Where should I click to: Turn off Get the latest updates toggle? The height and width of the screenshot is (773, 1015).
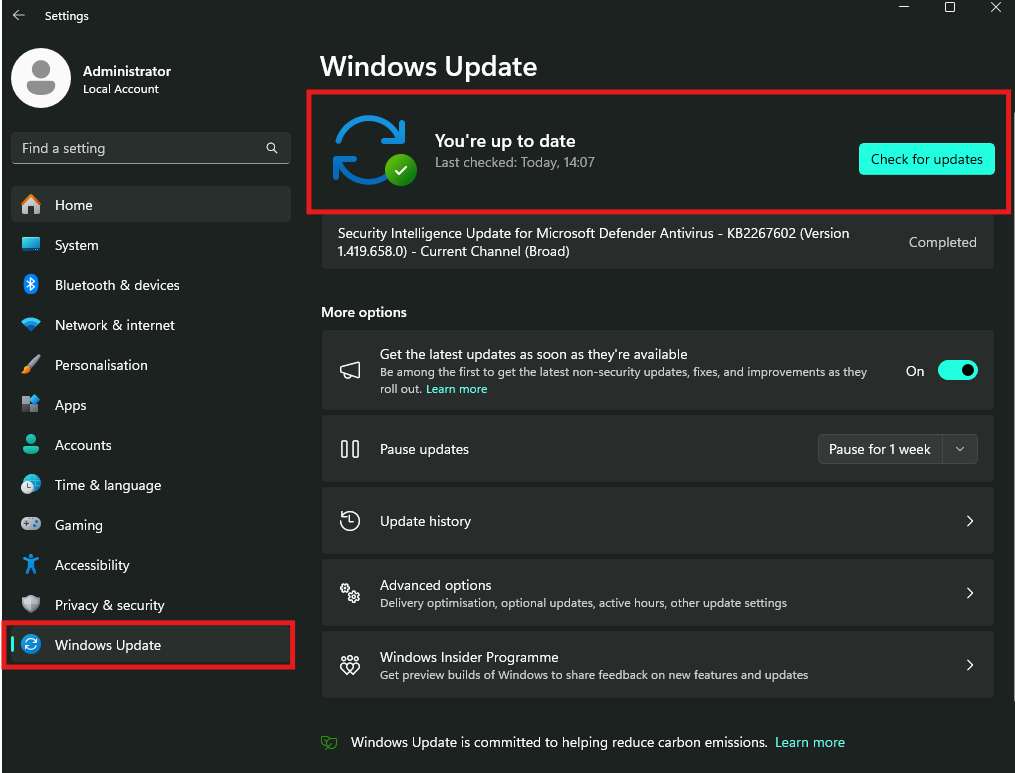[x=957, y=371]
